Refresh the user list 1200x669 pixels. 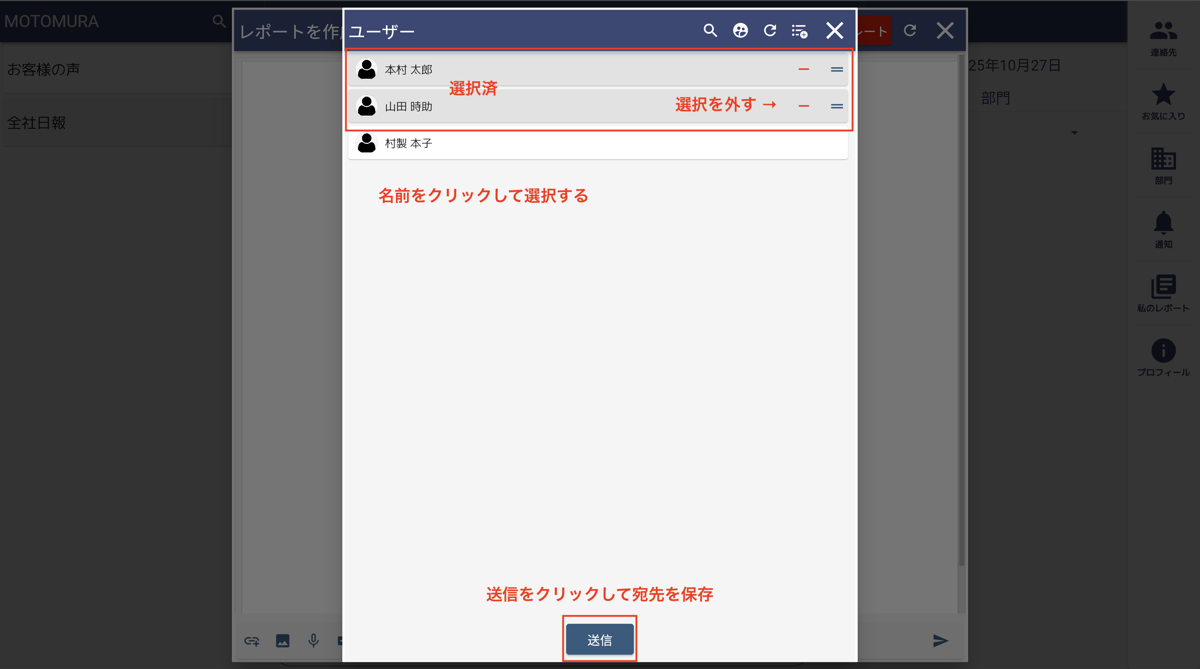coord(770,30)
